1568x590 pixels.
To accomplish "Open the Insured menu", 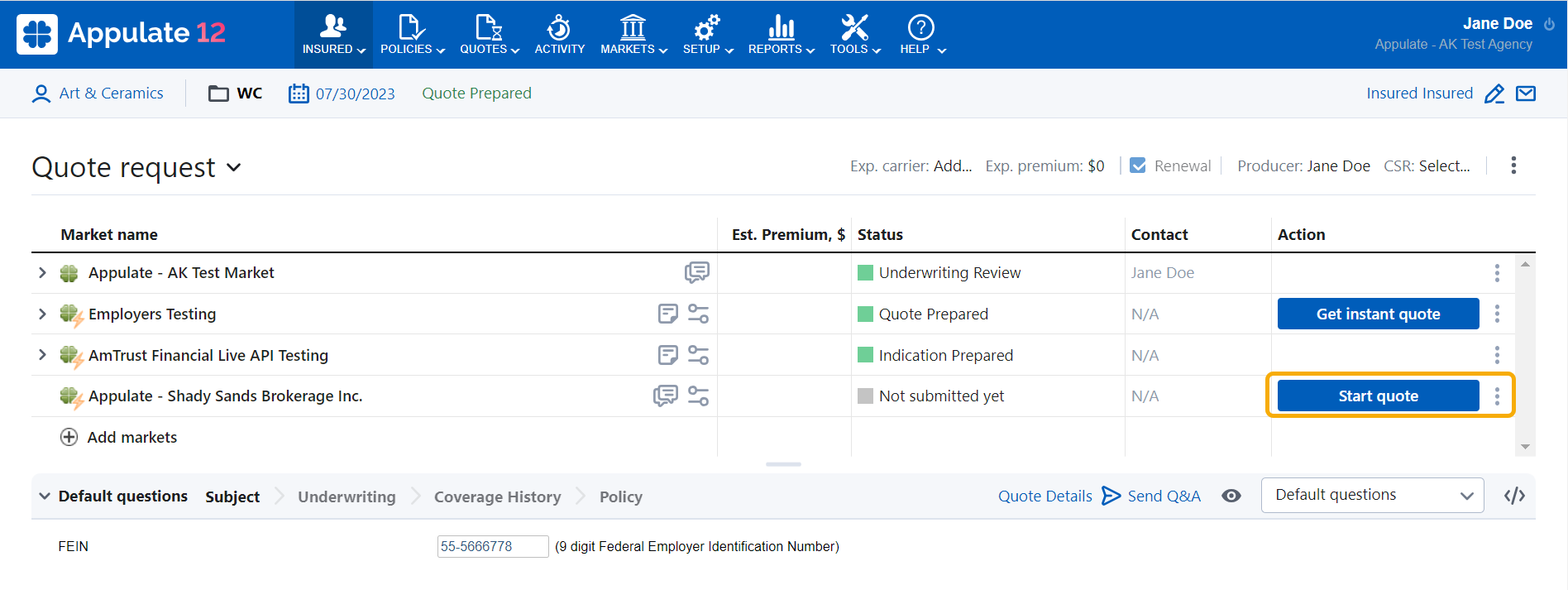I will 333,34.
